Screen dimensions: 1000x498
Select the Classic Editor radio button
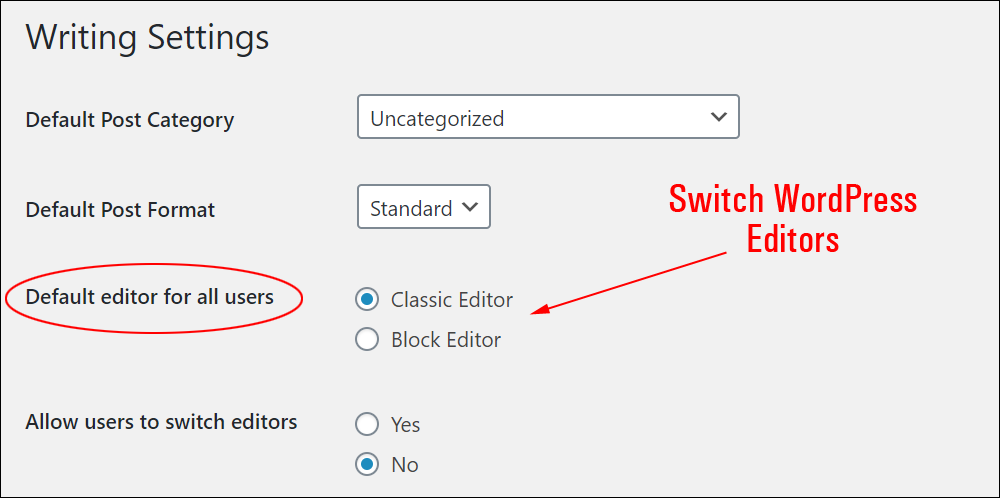pyautogui.click(x=367, y=299)
